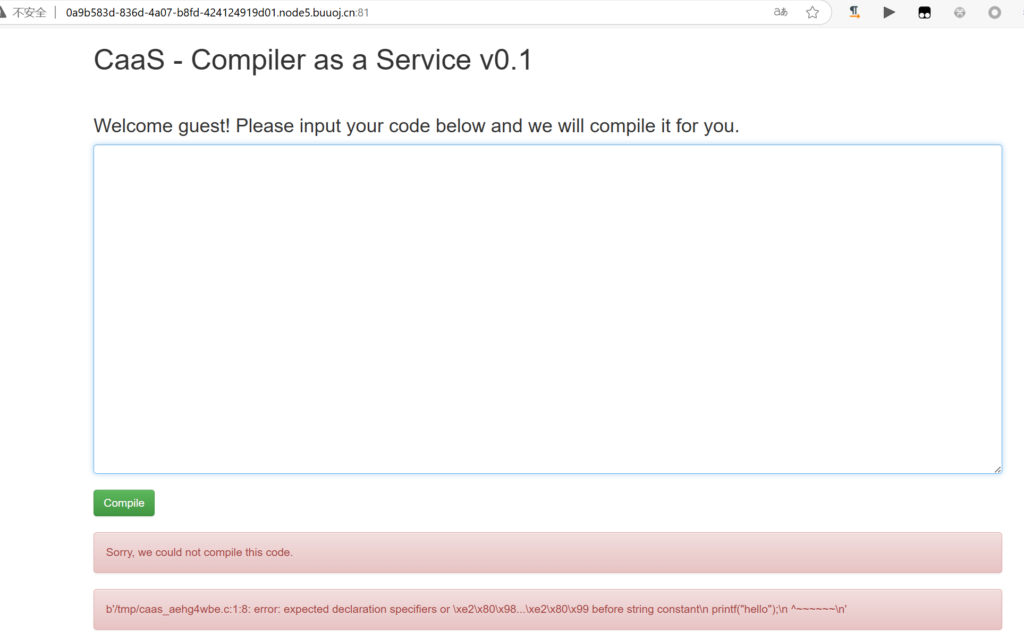Click the port number 81 in URL
Screen dimensions: 1024x640
(362, 13)
